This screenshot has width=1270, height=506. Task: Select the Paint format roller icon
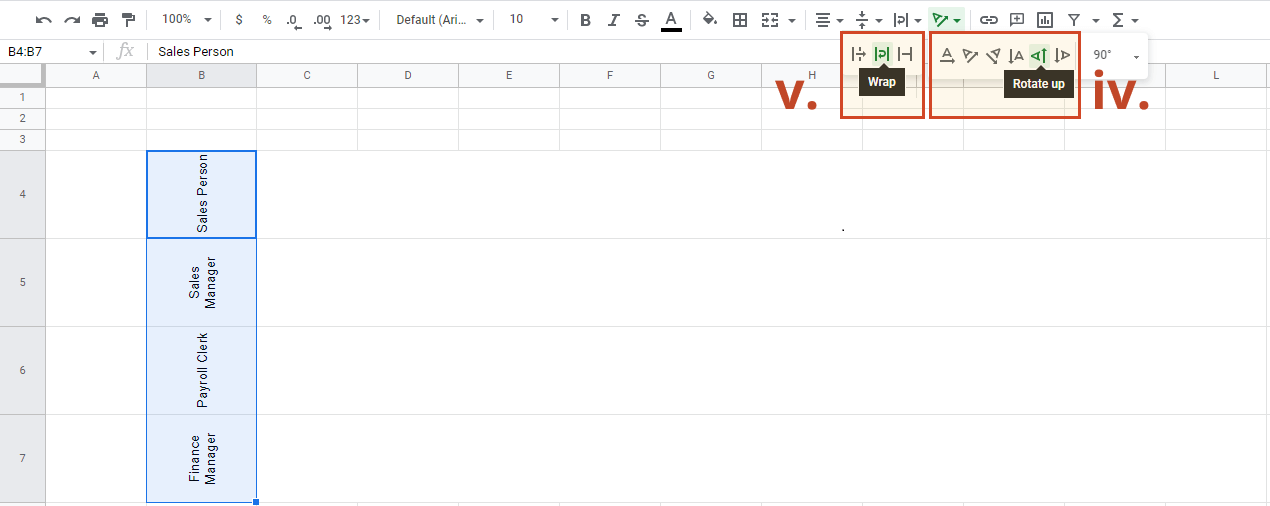128,20
